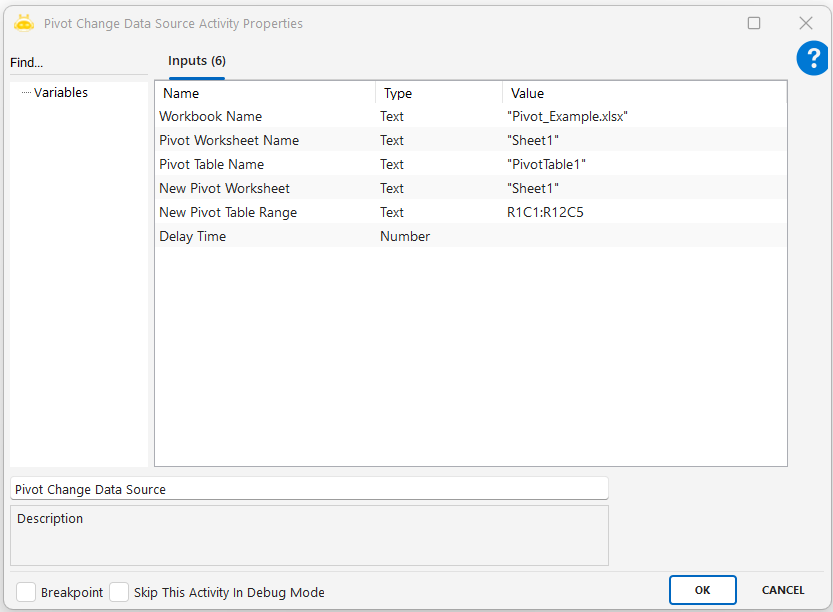Click the blue help question mark icon
This screenshot has height=612, width=833.
click(812, 59)
